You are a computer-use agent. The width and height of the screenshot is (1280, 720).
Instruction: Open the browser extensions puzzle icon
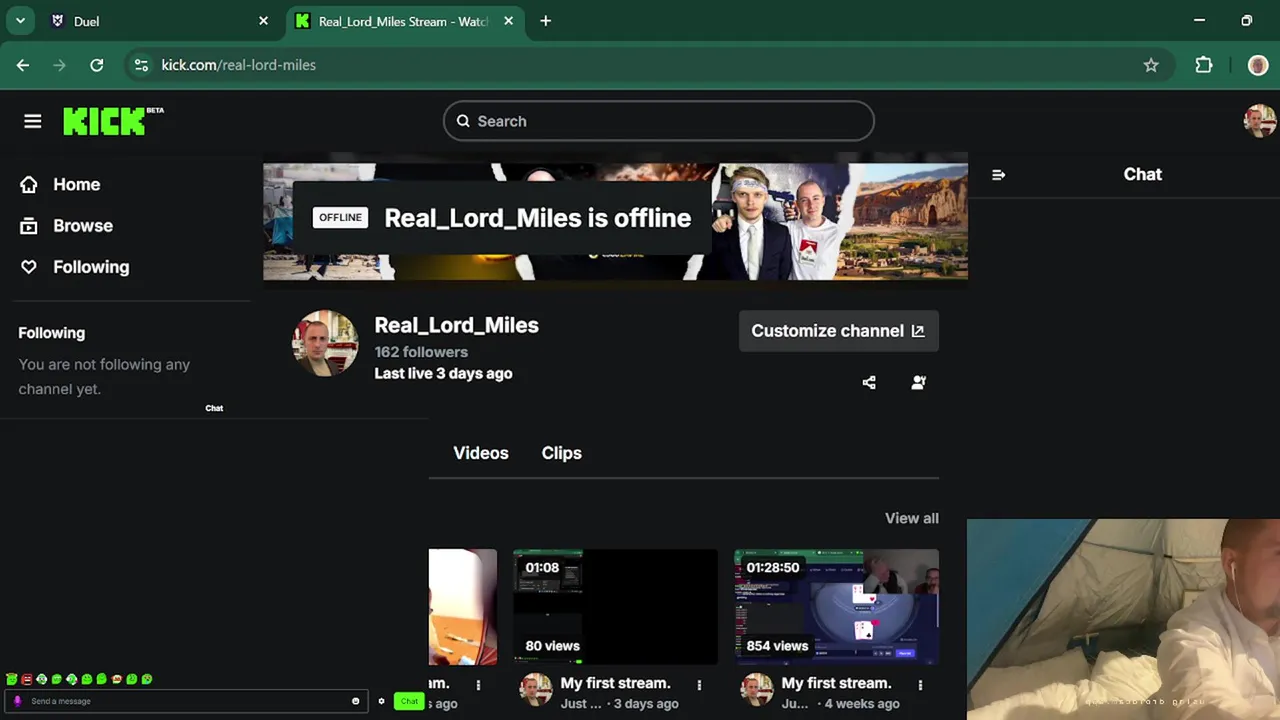(1204, 65)
